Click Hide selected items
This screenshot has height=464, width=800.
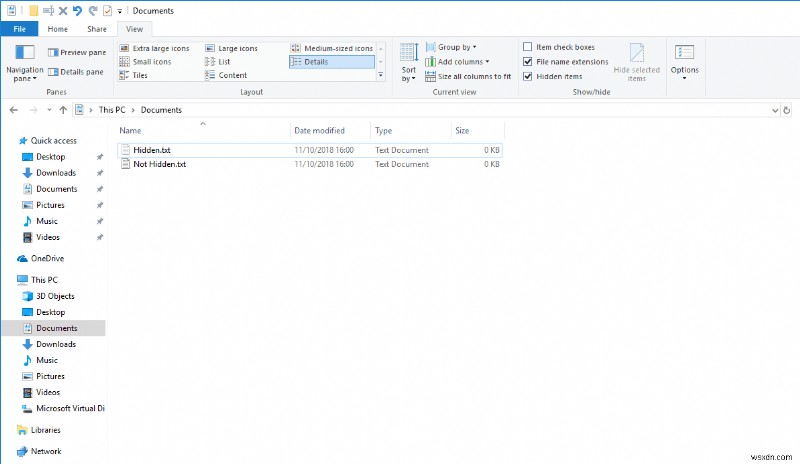click(x=636, y=63)
